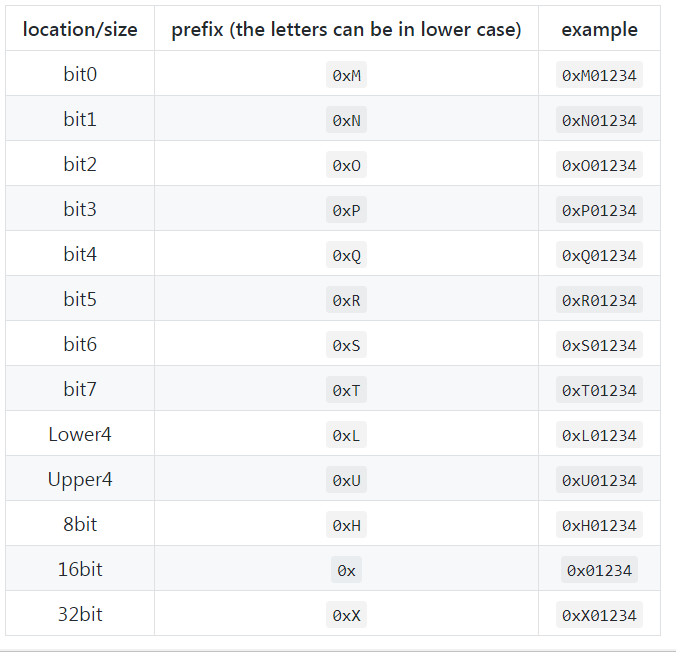The height and width of the screenshot is (666, 690).
Task: Select the '8bit' location cell
Action: point(80,524)
